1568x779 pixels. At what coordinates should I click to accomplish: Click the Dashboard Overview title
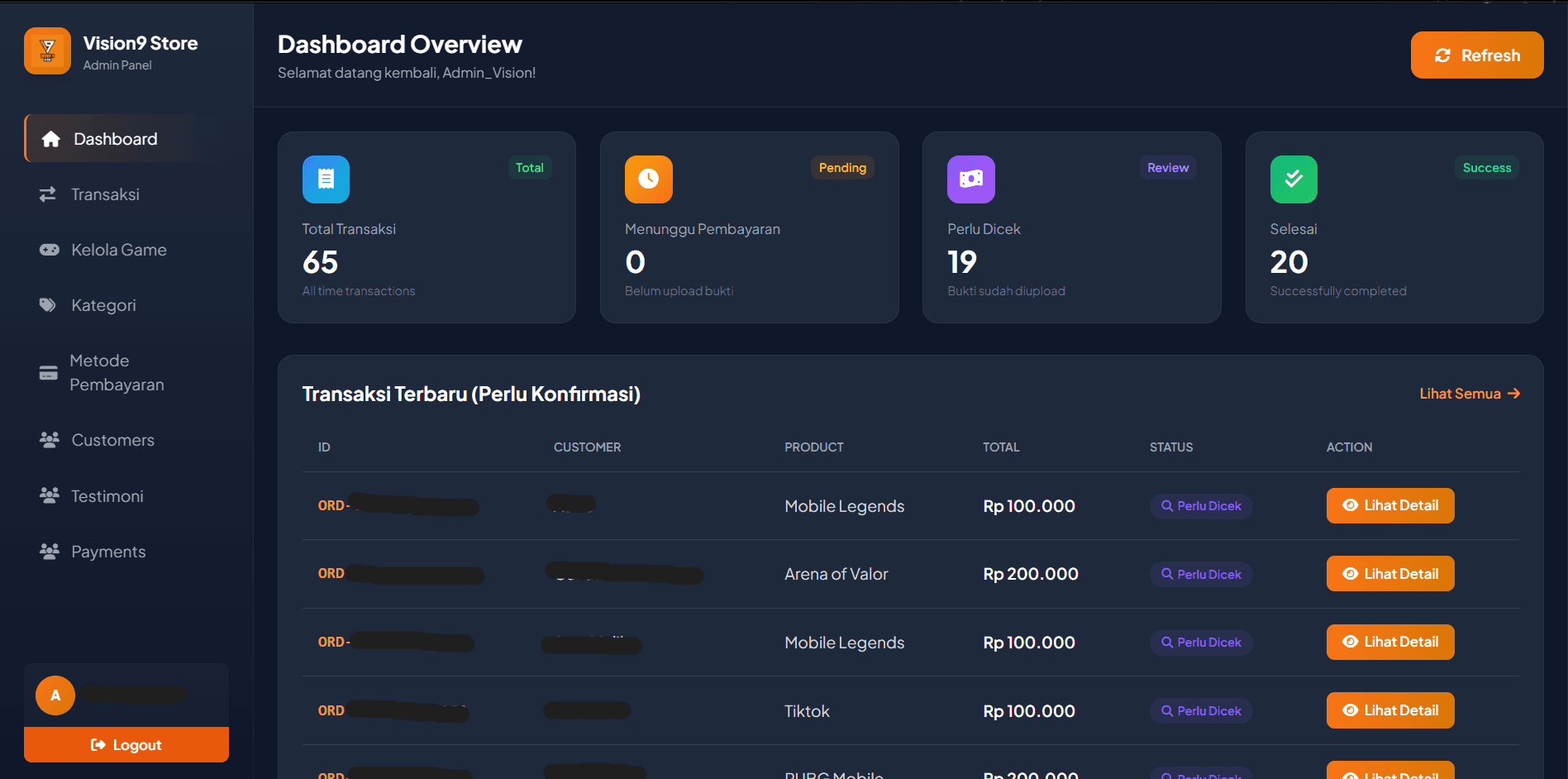point(400,45)
